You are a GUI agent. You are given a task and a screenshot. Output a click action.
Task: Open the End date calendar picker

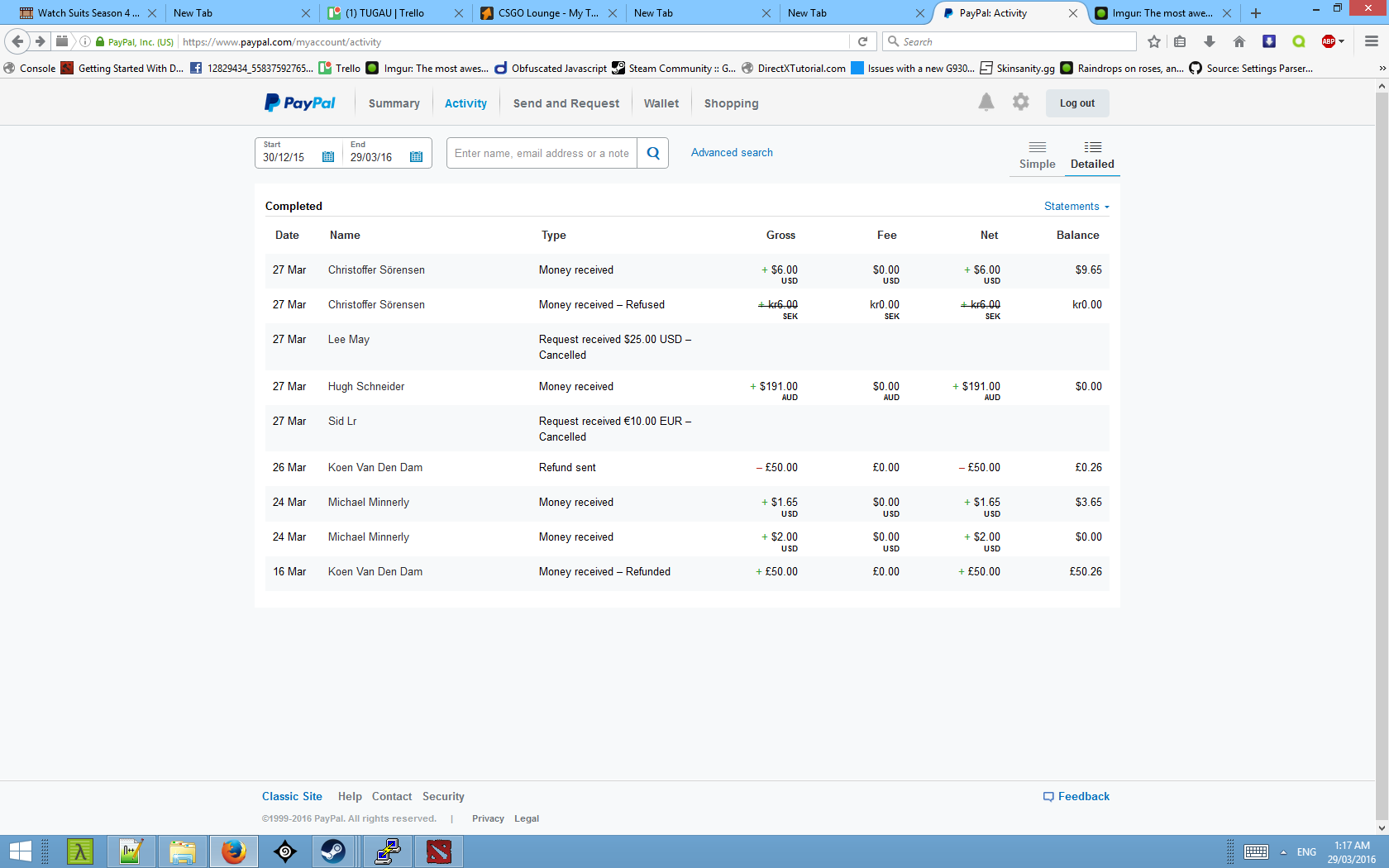pos(416,157)
